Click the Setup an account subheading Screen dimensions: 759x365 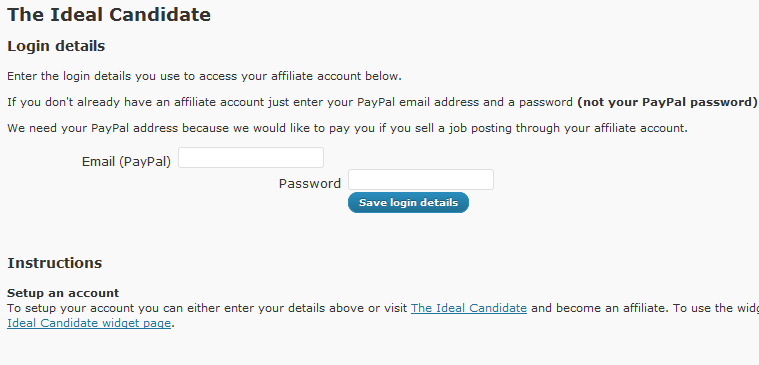63,293
